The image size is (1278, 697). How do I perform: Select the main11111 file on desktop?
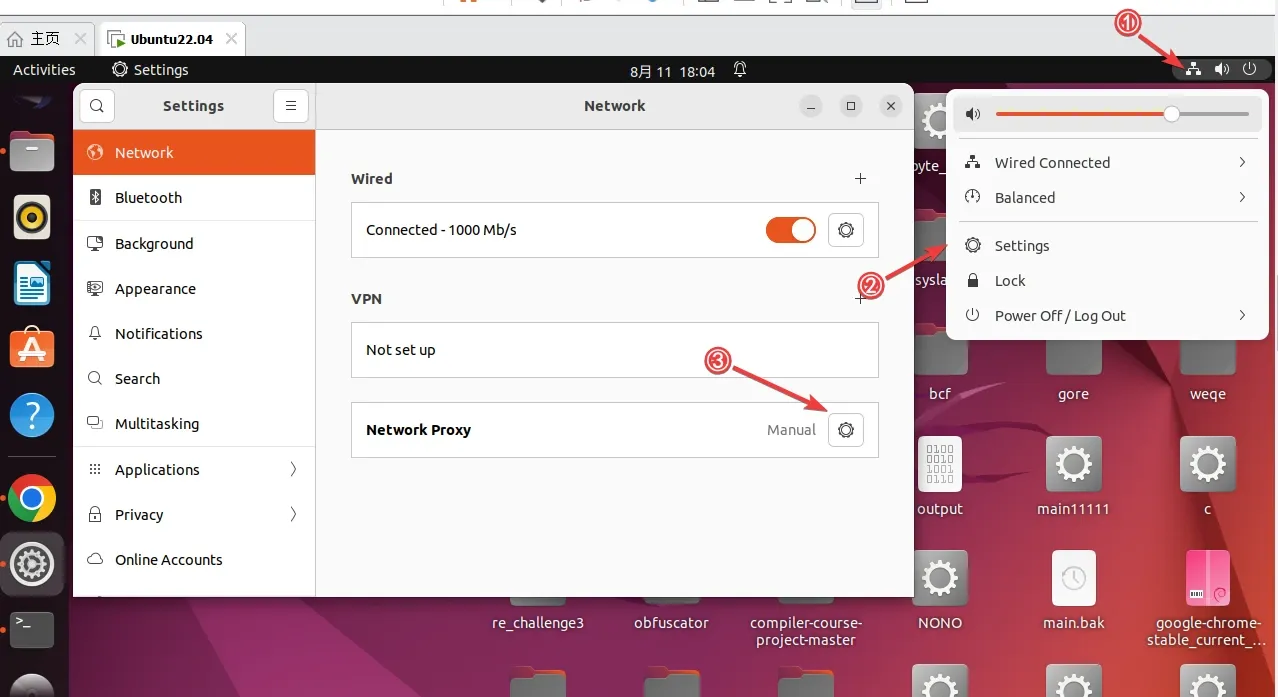pos(1074,476)
